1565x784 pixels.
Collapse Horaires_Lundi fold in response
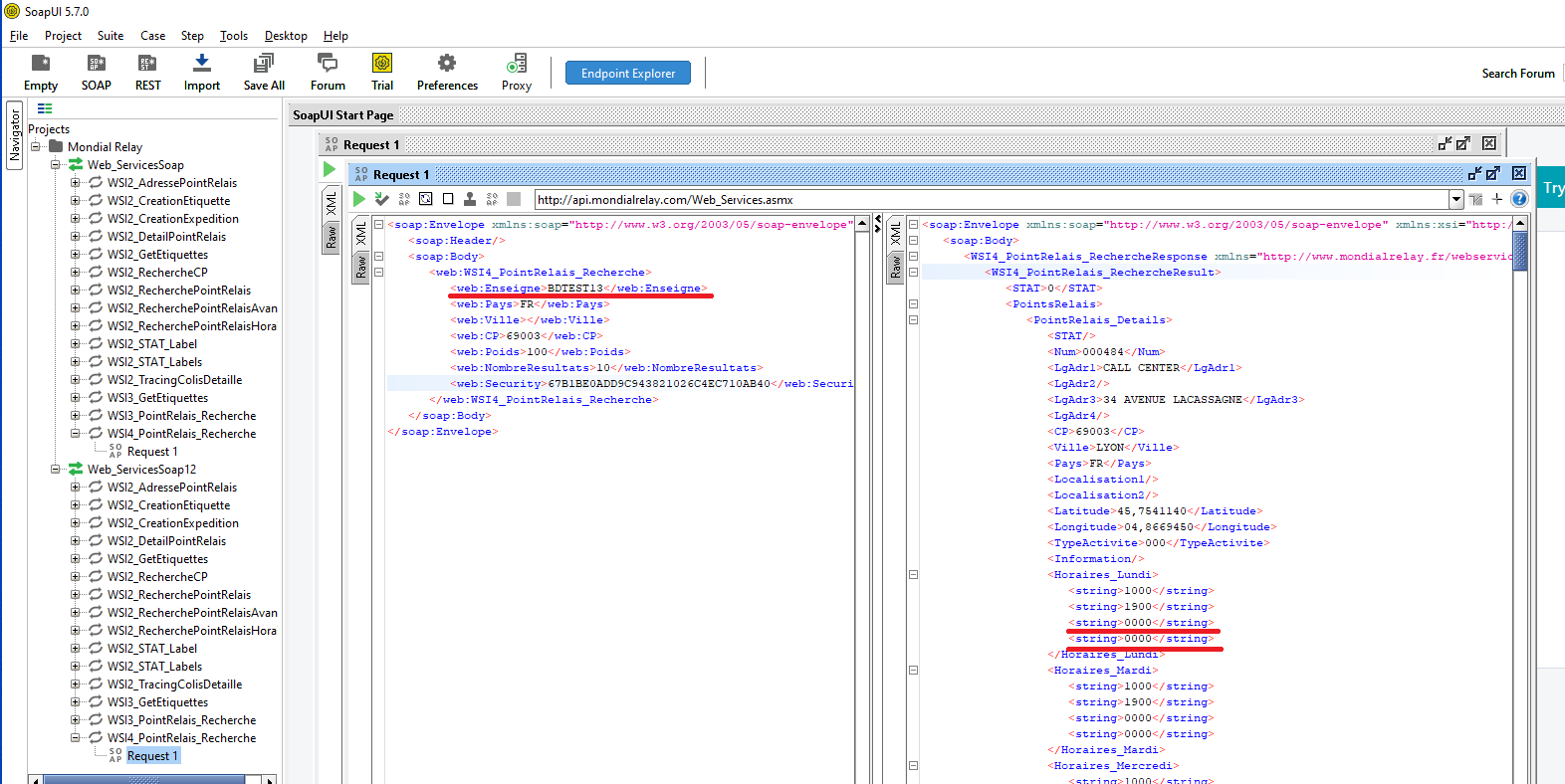pos(913,574)
